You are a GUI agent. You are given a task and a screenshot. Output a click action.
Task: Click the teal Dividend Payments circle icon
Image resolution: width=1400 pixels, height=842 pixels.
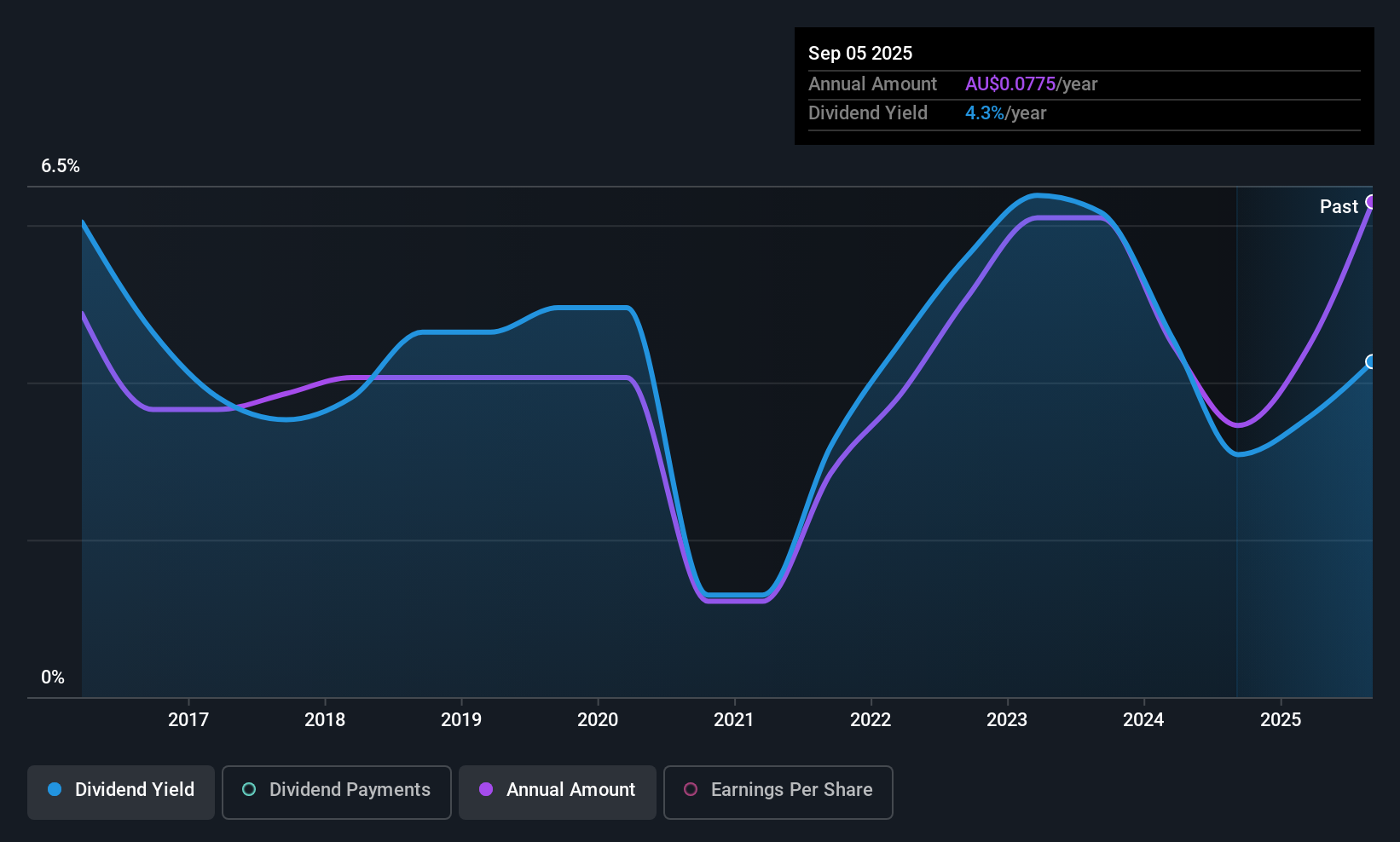click(249, 789)
